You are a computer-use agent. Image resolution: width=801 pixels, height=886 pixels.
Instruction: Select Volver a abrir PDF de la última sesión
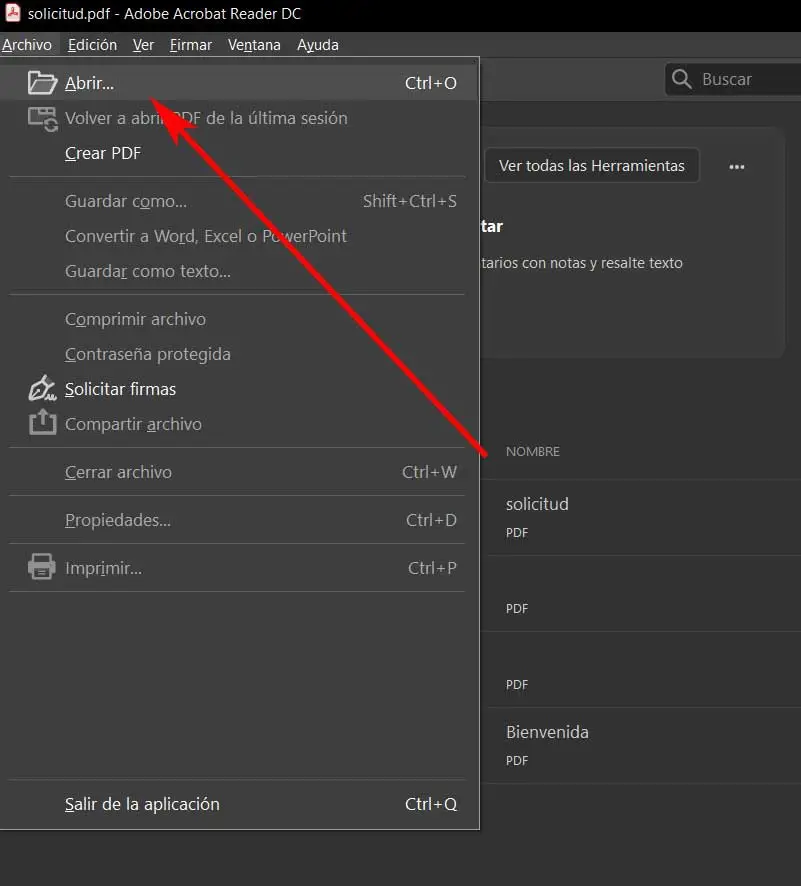240,118
